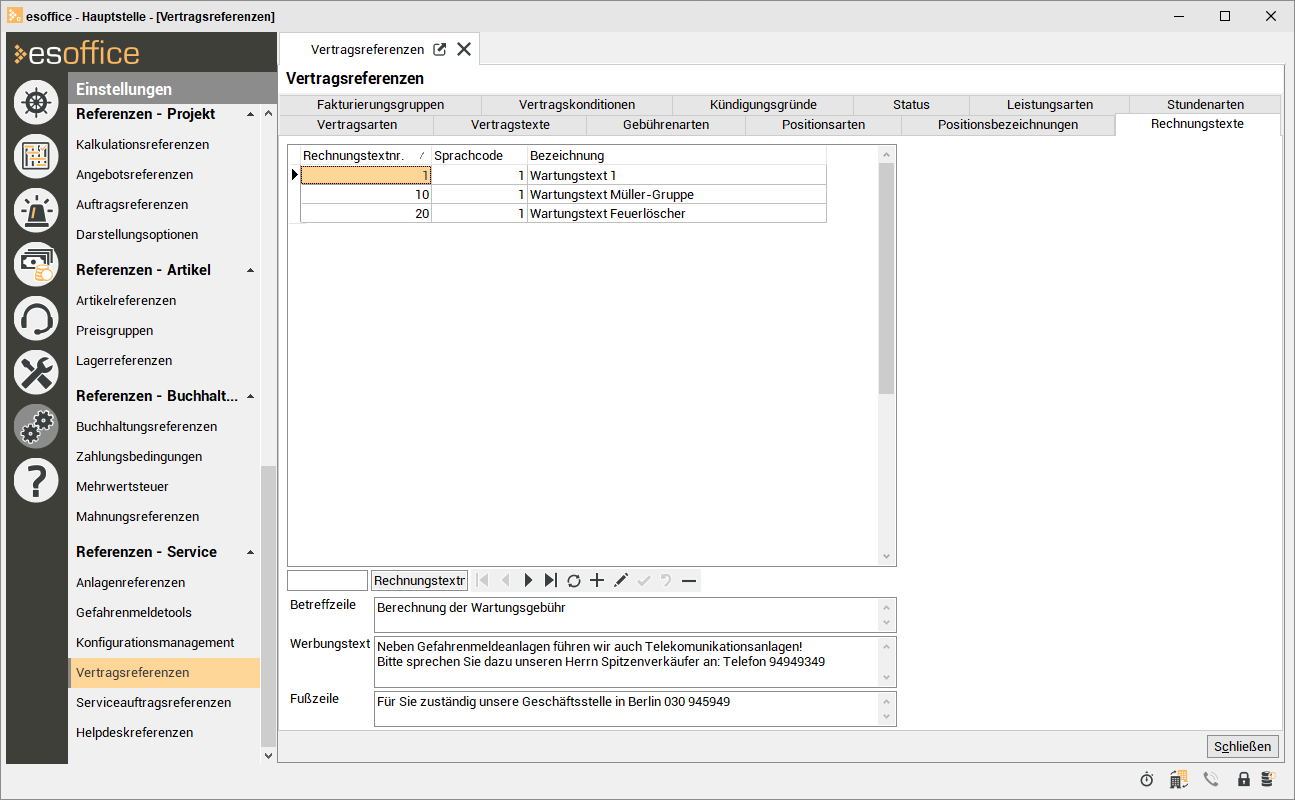
Task: Click the lock icon in status bar
Action: coord(1244,779)
